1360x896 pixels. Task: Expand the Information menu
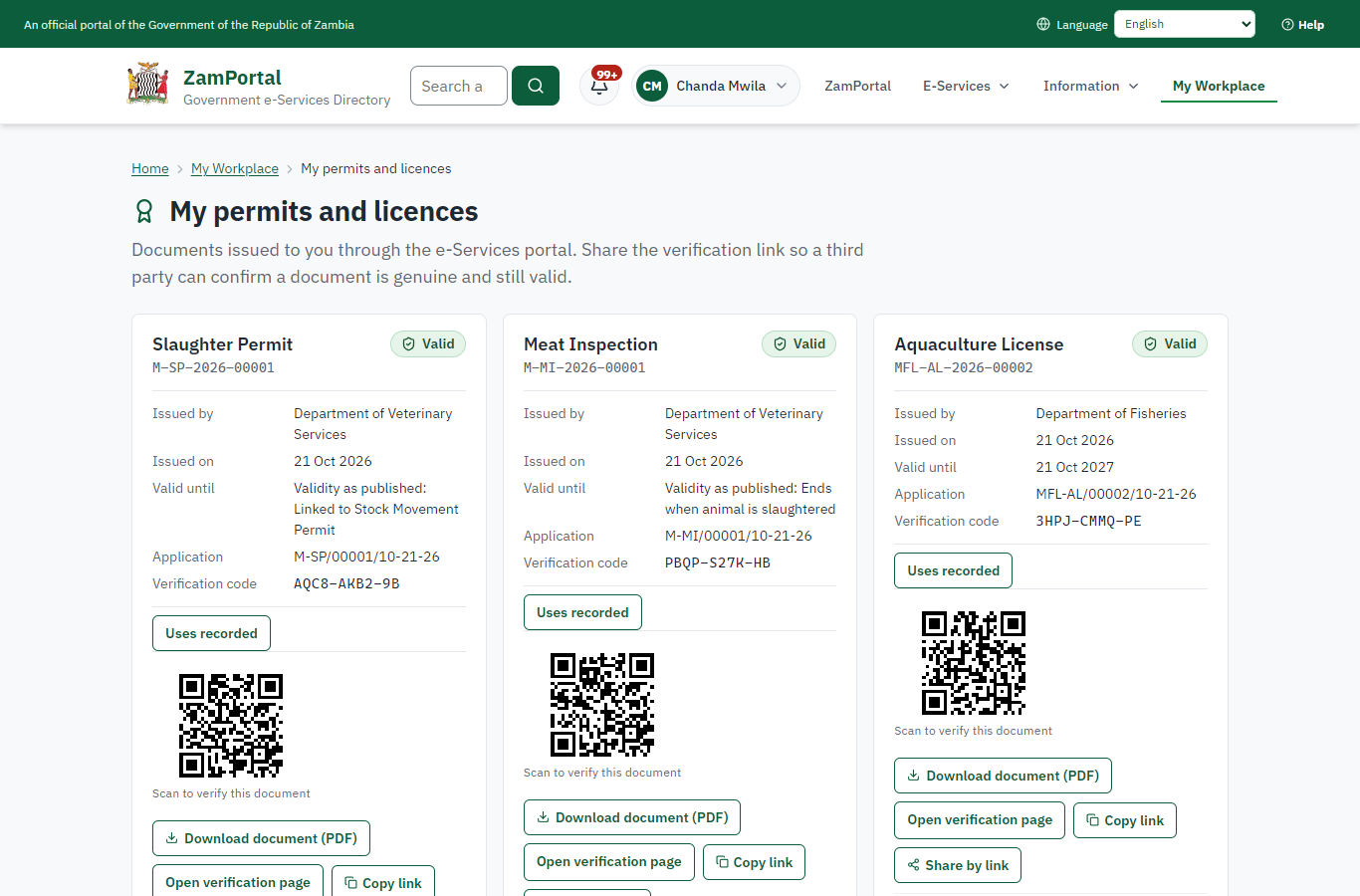pyautogui.click(x=1091, y=86)
